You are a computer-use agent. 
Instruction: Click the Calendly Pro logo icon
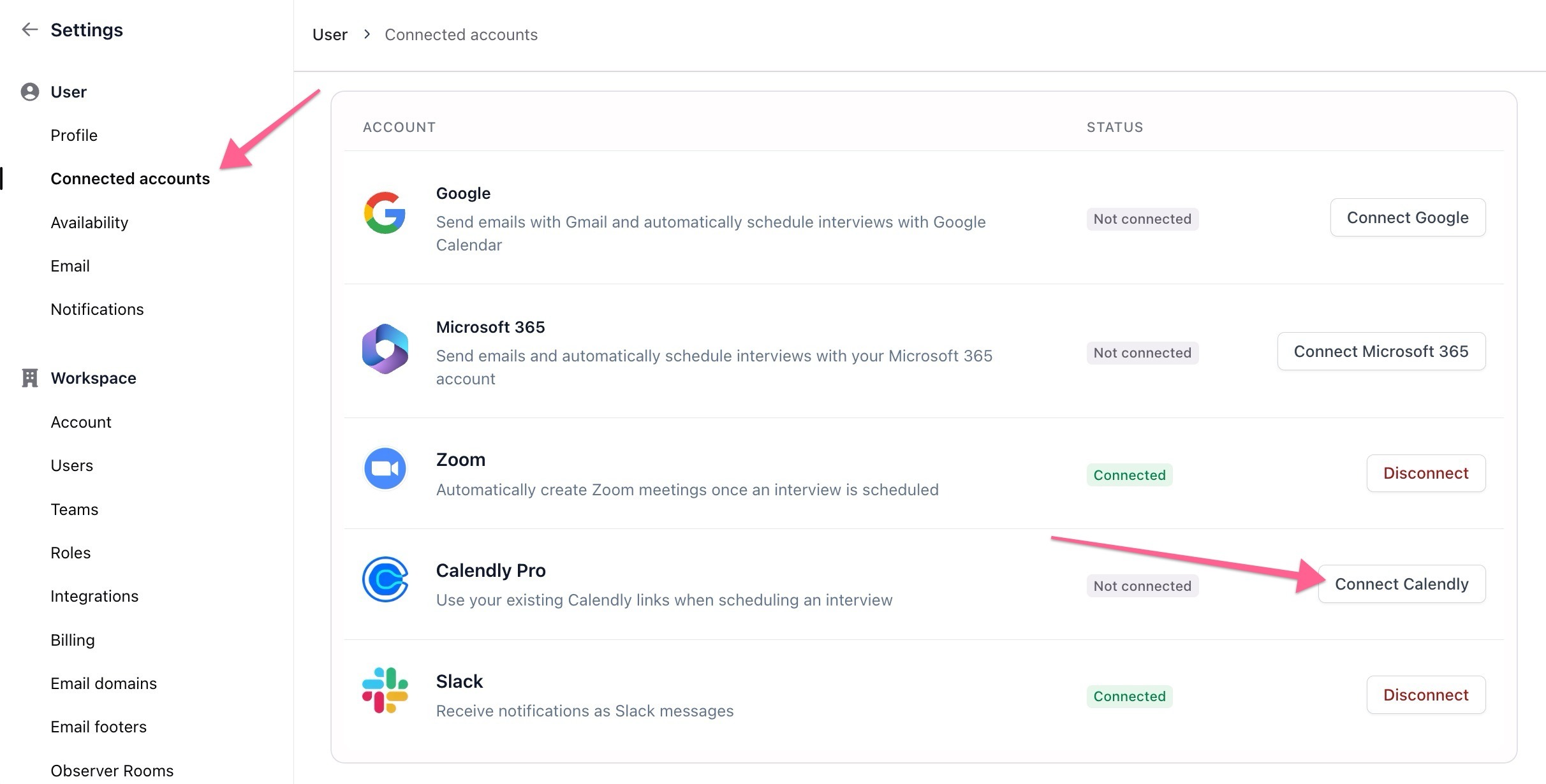(385, 579)
